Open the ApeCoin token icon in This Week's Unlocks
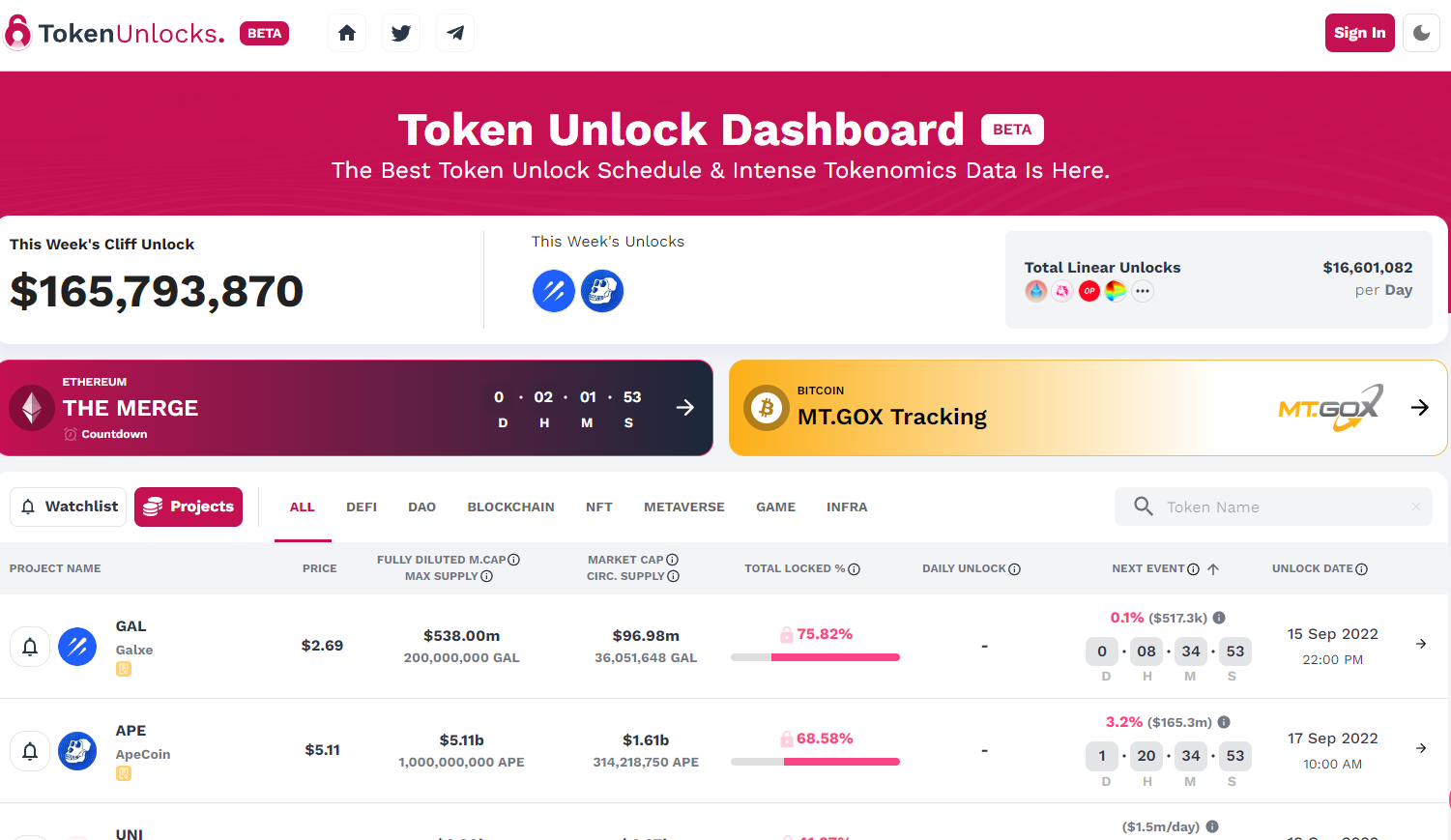The image size is (1451, 840). click(x=601, y=290)
